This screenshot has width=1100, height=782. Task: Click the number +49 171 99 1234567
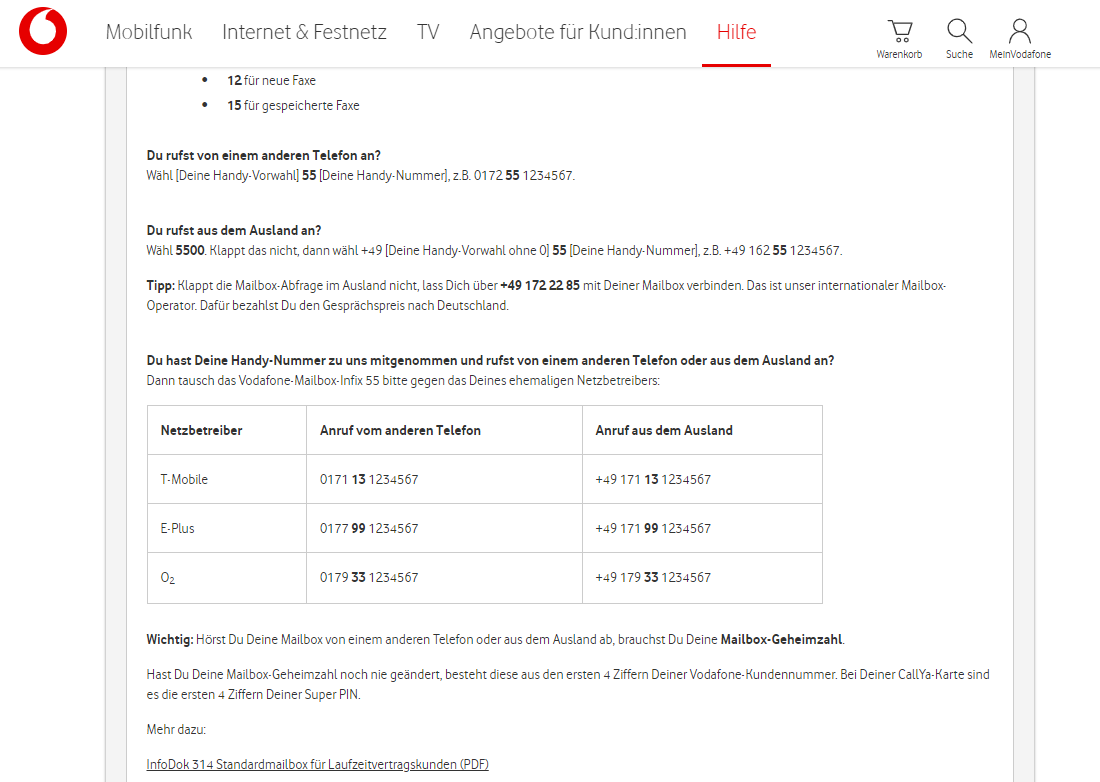click(x=653, y=529)
